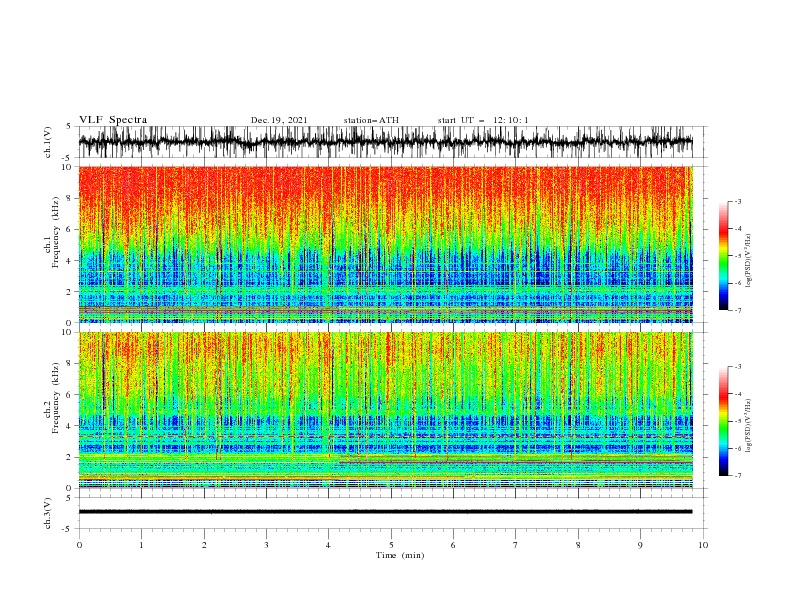Click the "6" kHz tick on ch.2 axis

coord(71,395)
